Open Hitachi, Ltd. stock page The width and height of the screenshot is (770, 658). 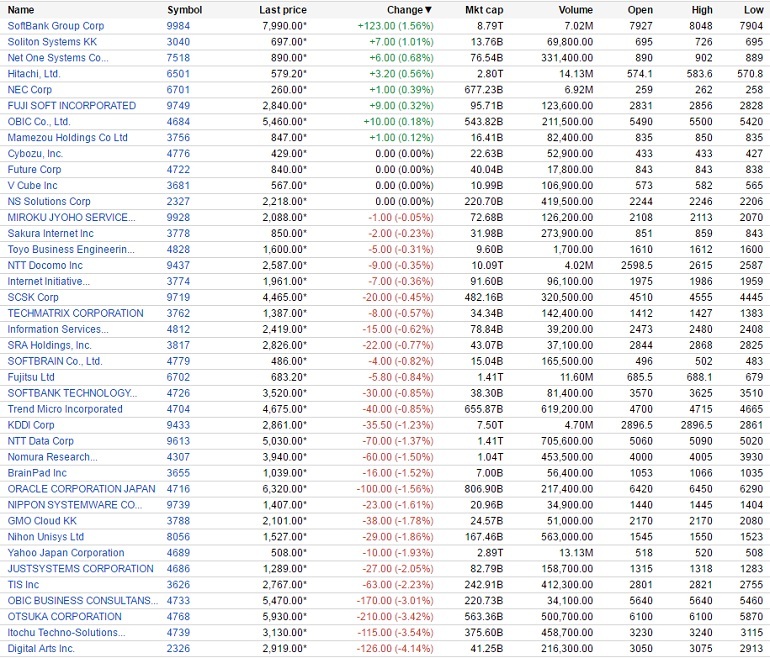pyautogui.click(x=34, y=74)
